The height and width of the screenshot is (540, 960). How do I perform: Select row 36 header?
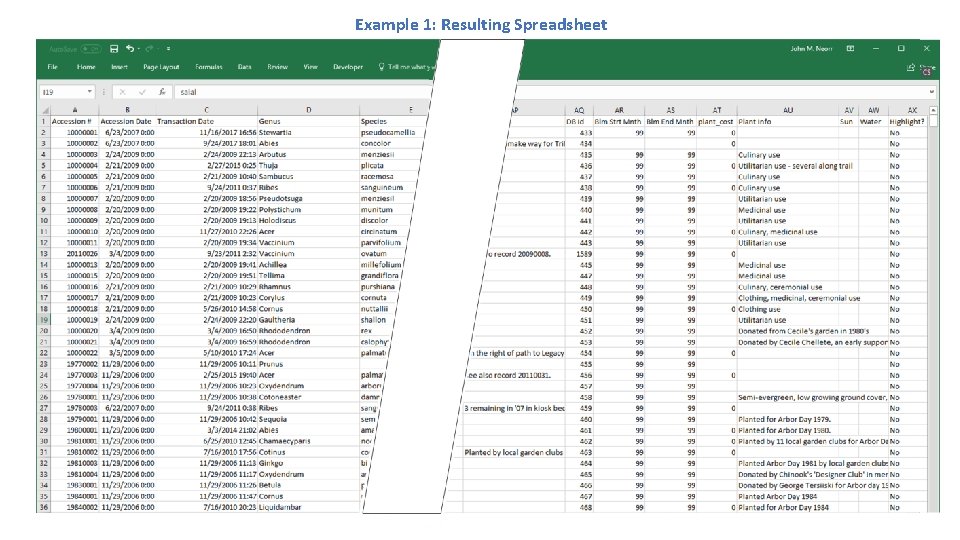44,507
